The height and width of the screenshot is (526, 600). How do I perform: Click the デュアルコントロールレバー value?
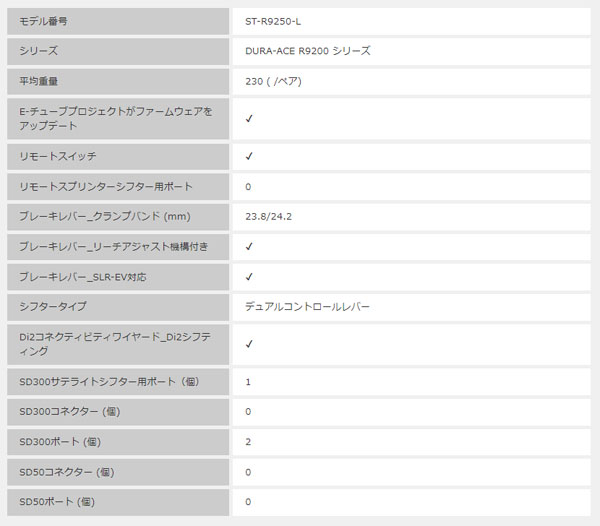(307, 307)
